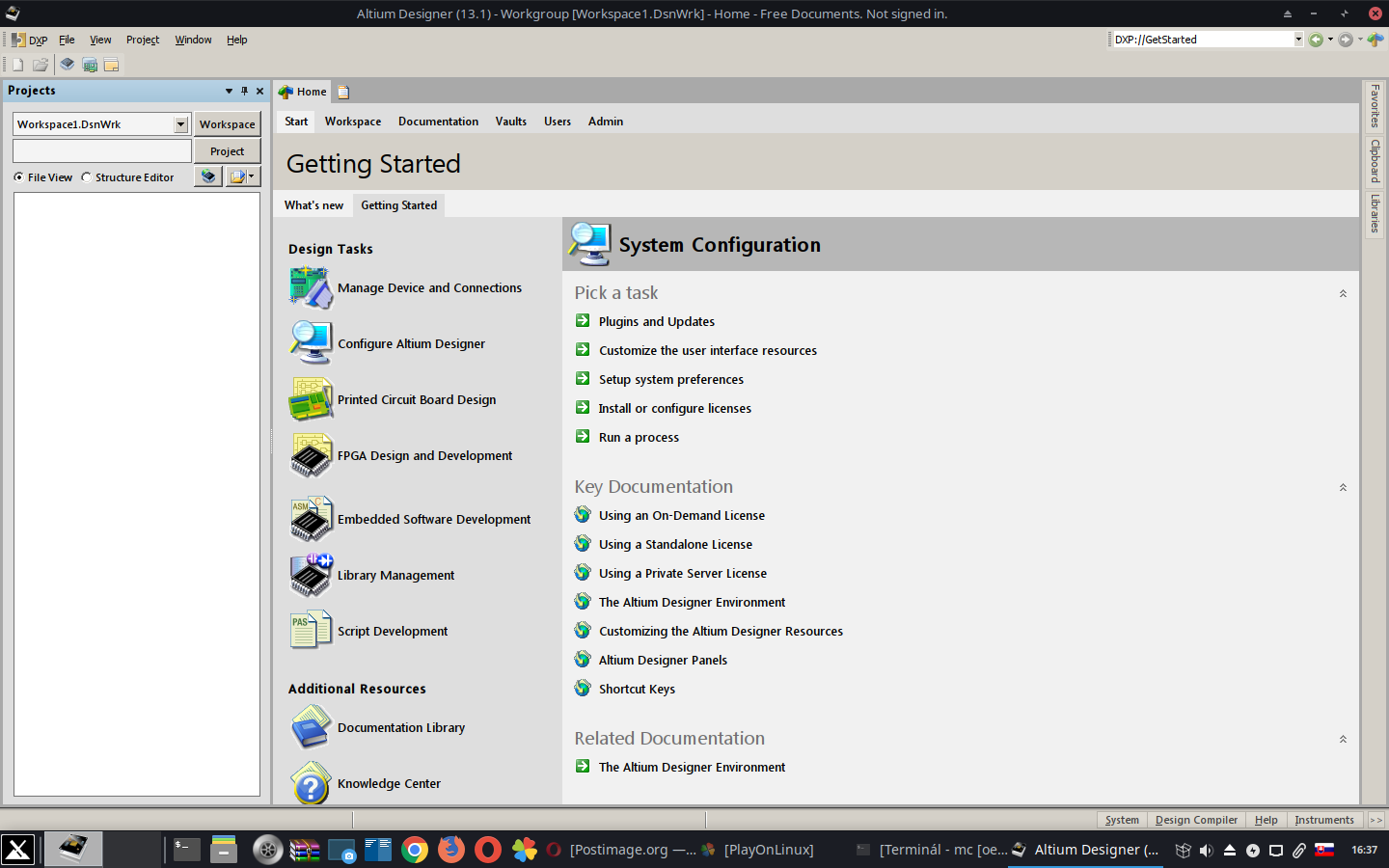The height and width of the screenshot is (868, 1389).
Task: Open the Projects panel options dropdown arrow
Action: [x=229, y=91]
